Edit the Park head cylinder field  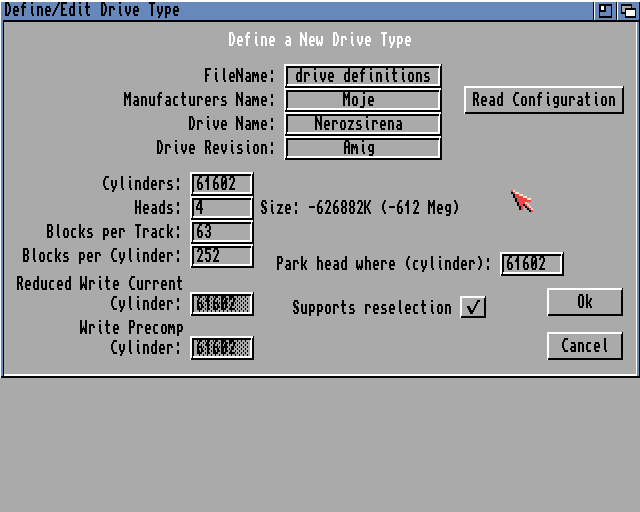tap(531, 264)
